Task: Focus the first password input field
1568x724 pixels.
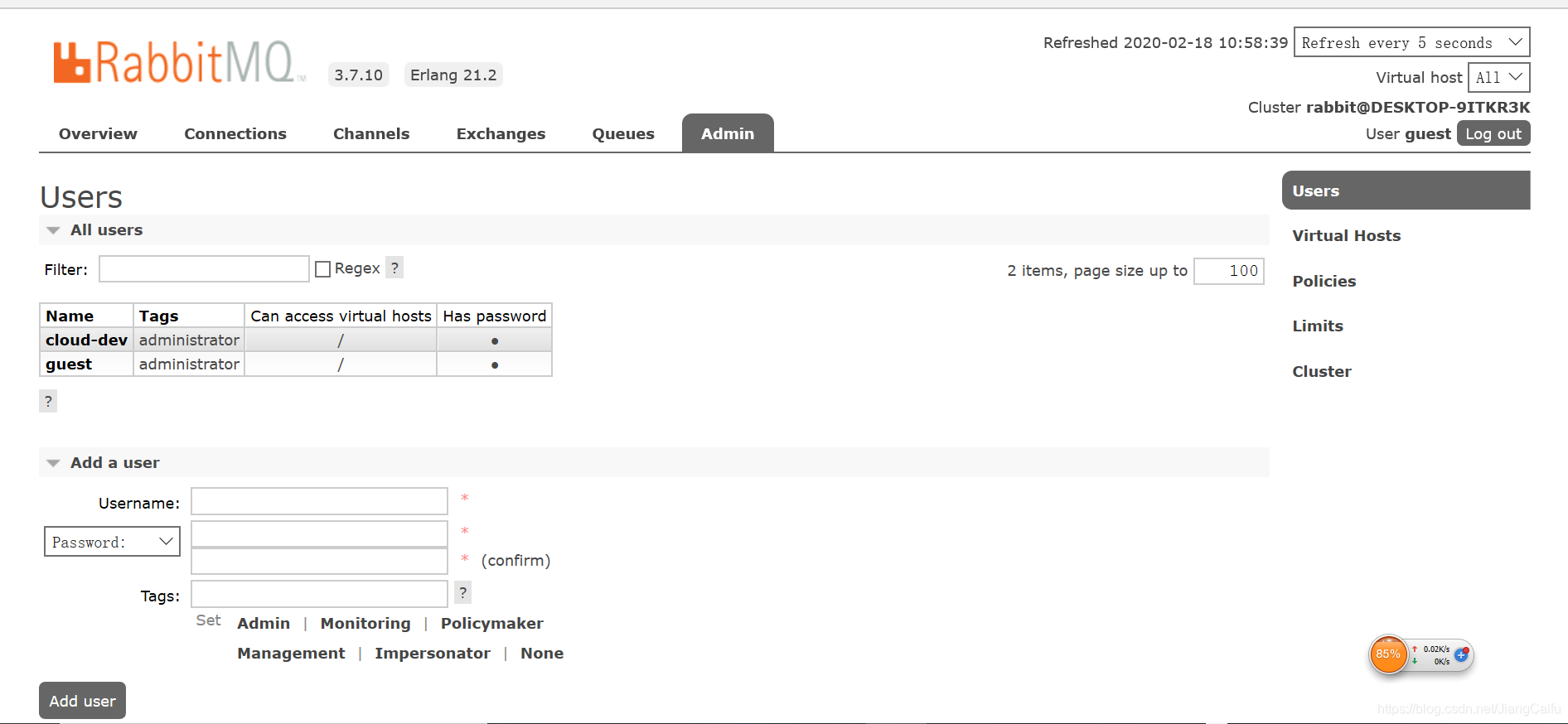Action: pos(319,533)
